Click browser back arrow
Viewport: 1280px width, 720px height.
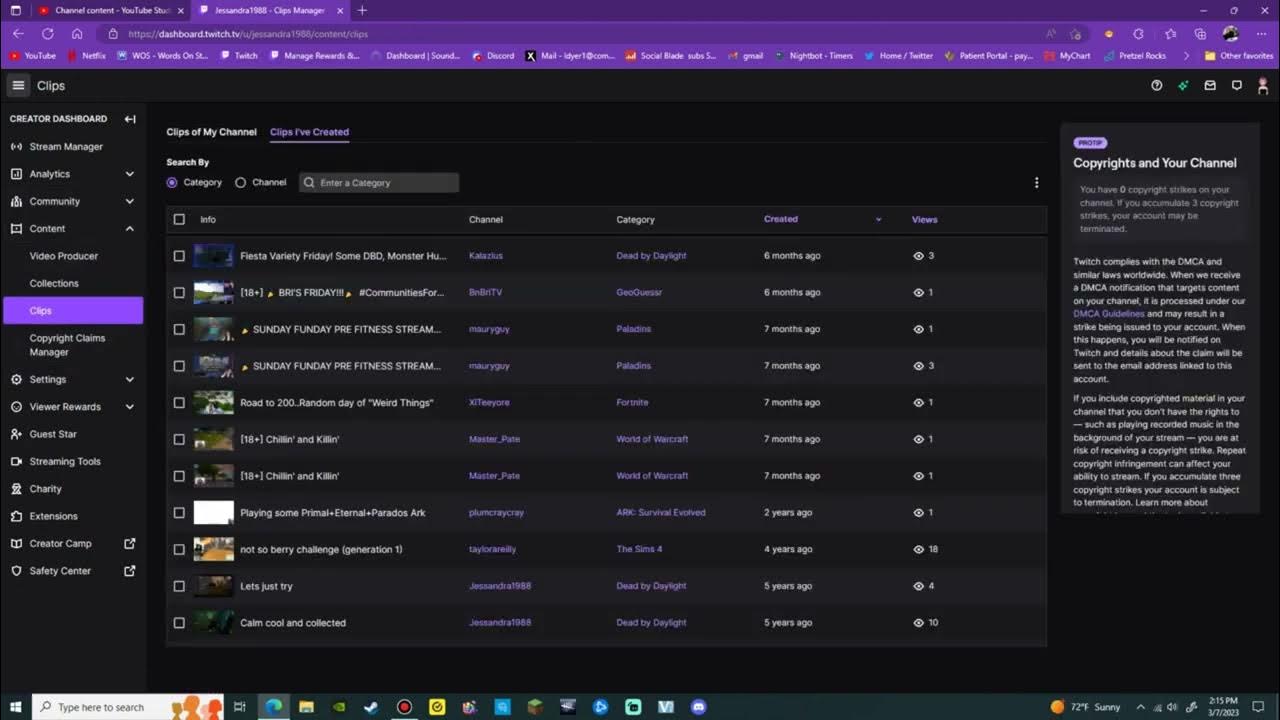(x=18, y=33)
